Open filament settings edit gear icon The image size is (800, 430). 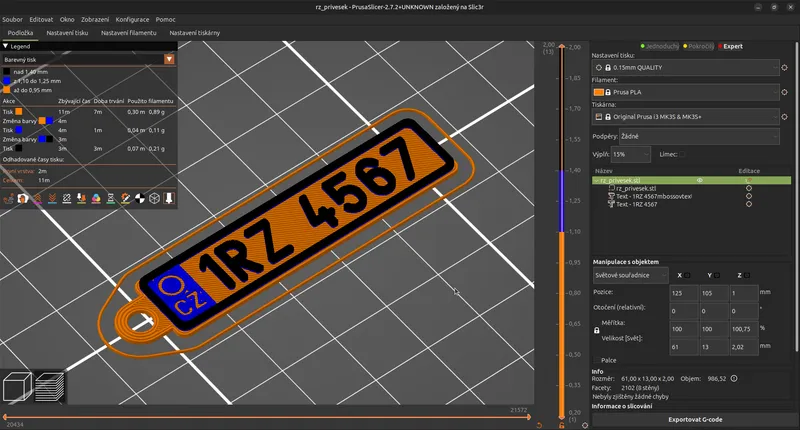coord(785,92)
